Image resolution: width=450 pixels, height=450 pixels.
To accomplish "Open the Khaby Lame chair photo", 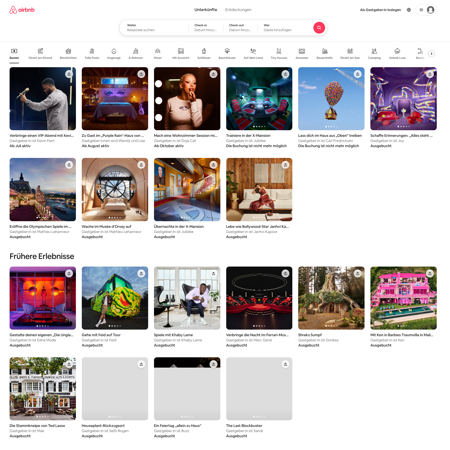I will tap(187, 298).
